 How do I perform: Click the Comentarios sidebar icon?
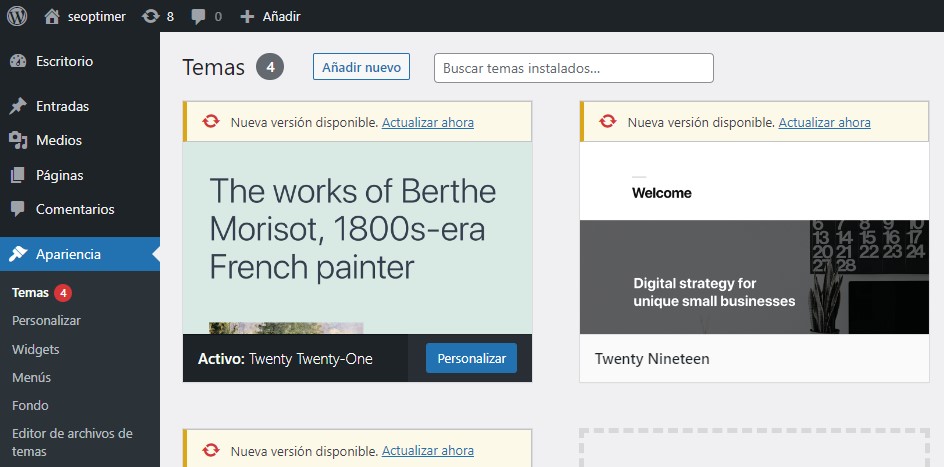pos(18,209)
